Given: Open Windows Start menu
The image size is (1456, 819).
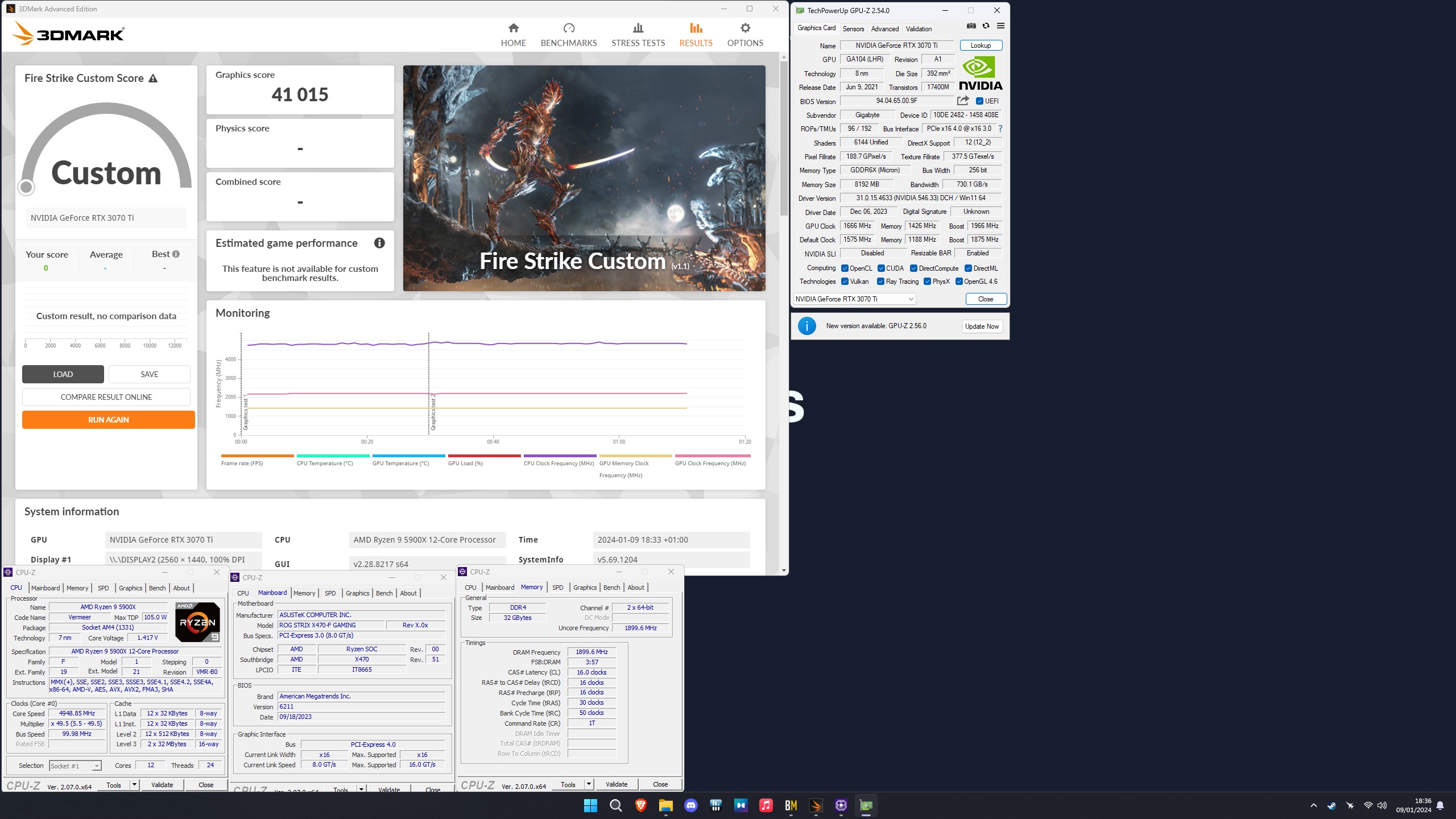Looking at the screenshot, I should click(590, 805).
